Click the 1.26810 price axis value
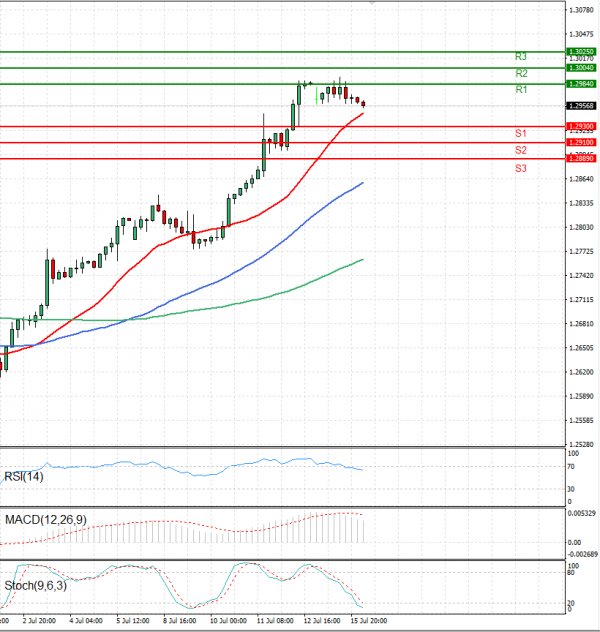The width and height of the screenshot is (600, 632). click(581, 324)
